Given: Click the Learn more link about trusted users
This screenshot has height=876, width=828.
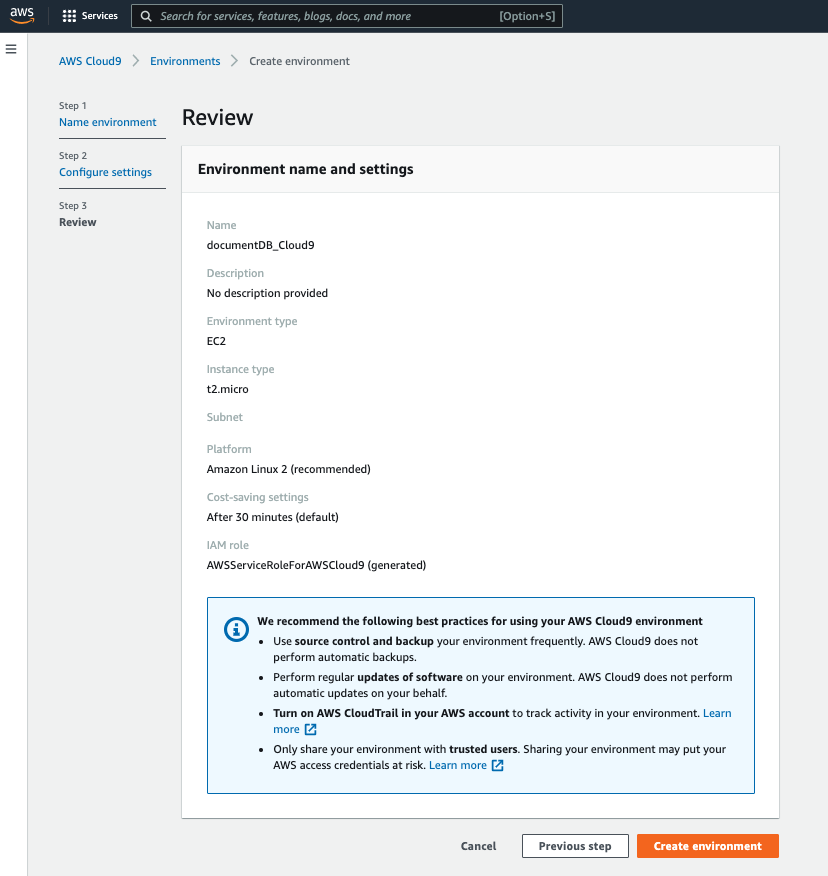Looking at the screenshot, I should click(x=458, y=763).
